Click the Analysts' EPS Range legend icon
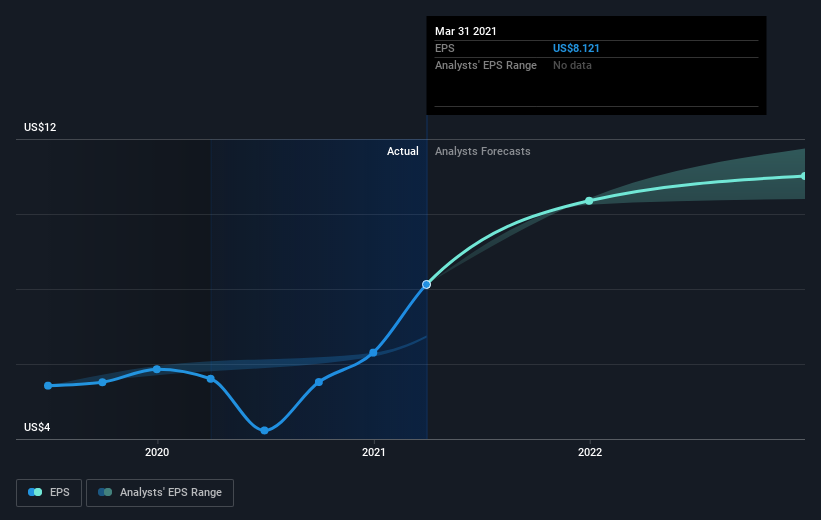821x520 pixels. (x=105, y=492)
